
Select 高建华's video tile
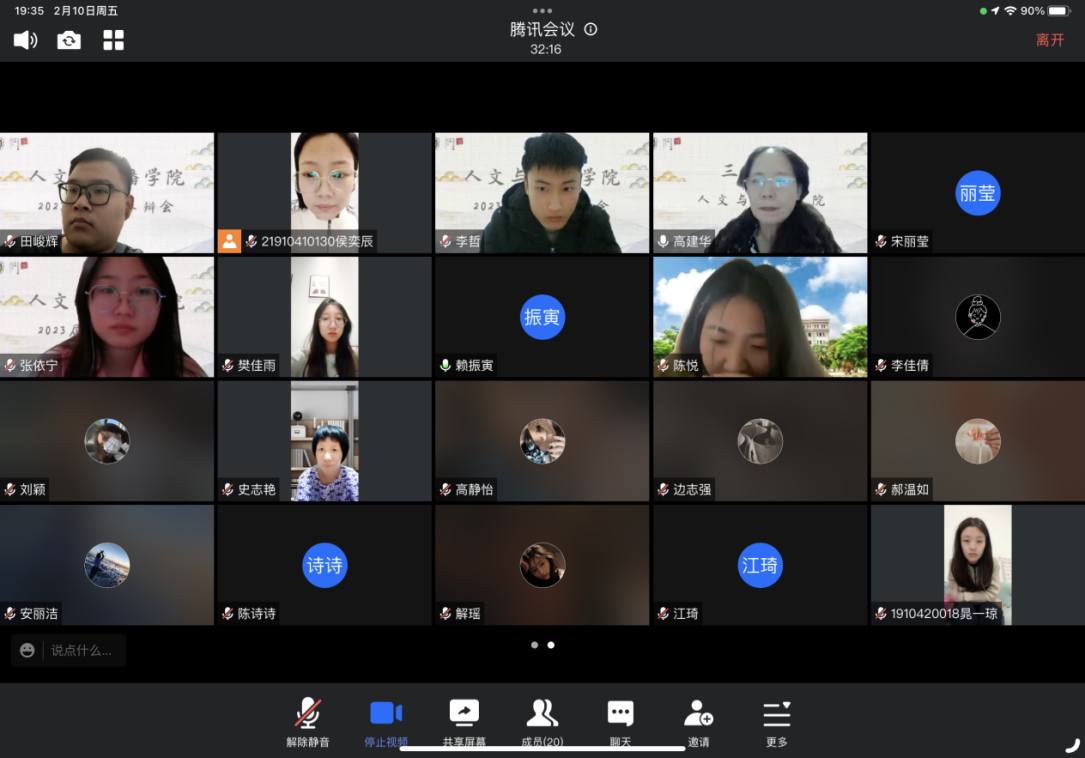[x=760, y=192]
